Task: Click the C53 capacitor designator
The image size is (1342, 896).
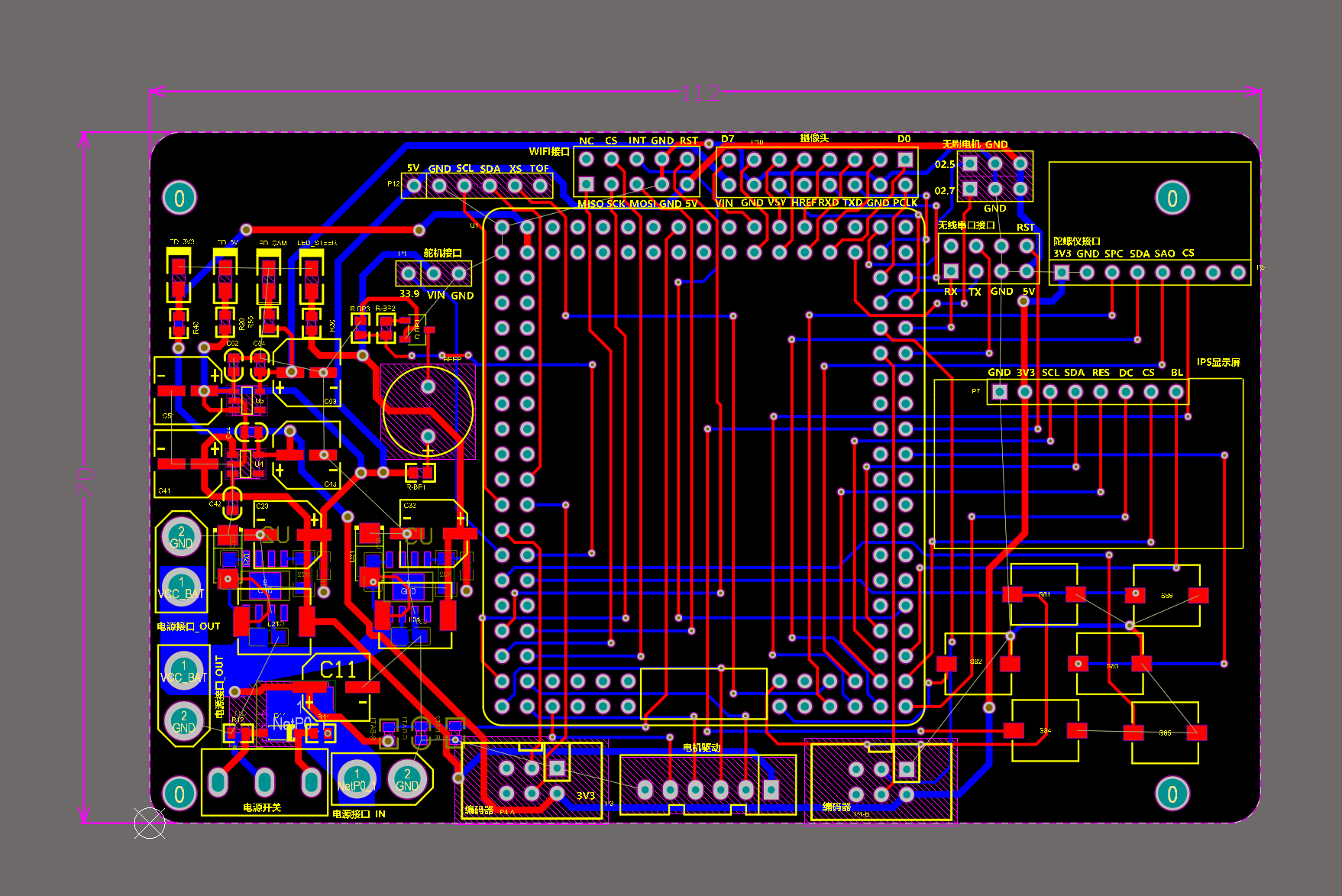Action: (x=330, y=401)
